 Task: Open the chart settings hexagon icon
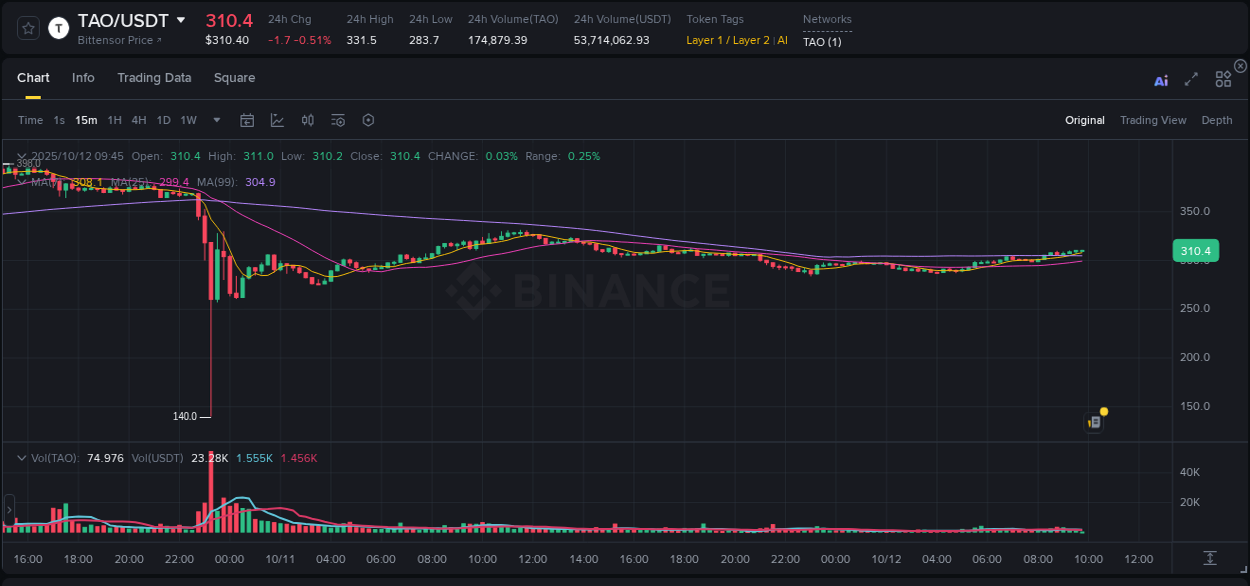click(368, 120)
